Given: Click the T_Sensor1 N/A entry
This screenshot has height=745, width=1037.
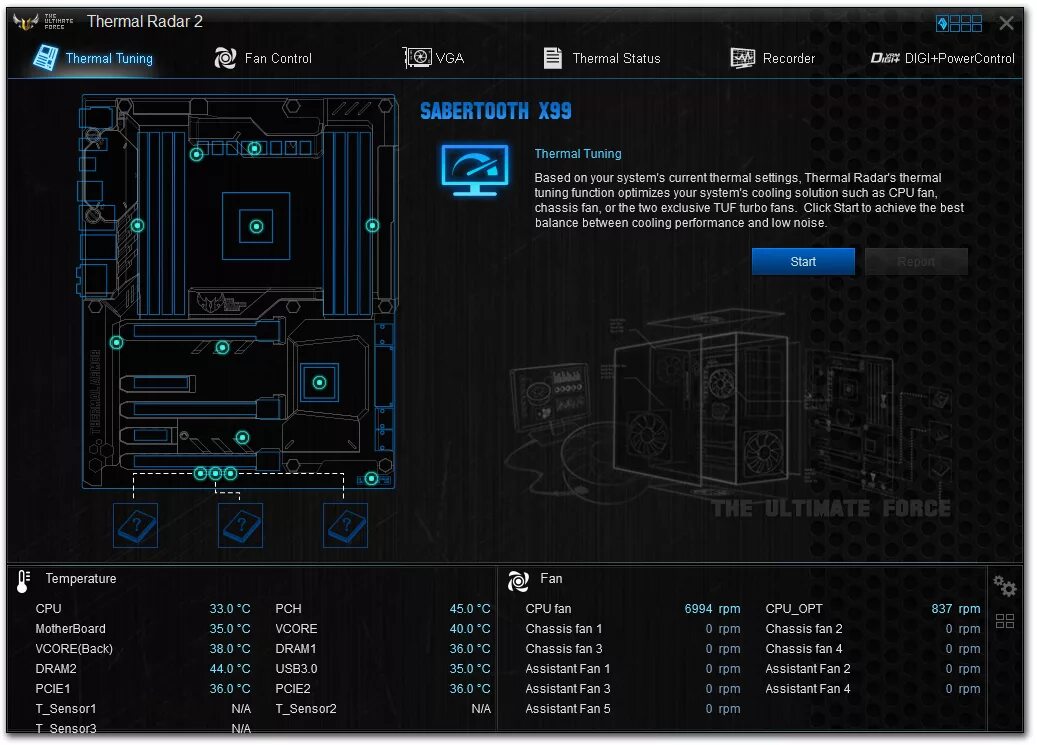Looking at the screenshot, I should tap(143, 709).
